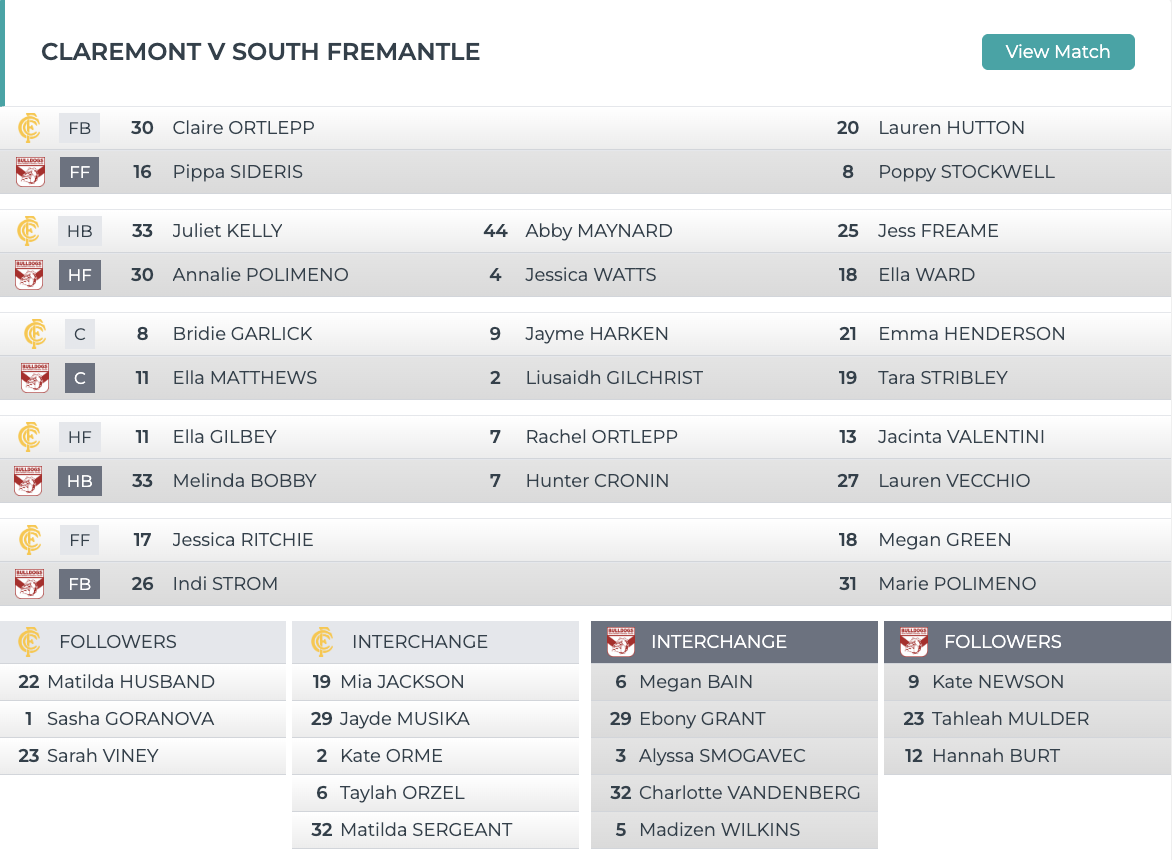
Task: Click Claremont logo beside Bridie Garlick row
Action: coord(35,334)
